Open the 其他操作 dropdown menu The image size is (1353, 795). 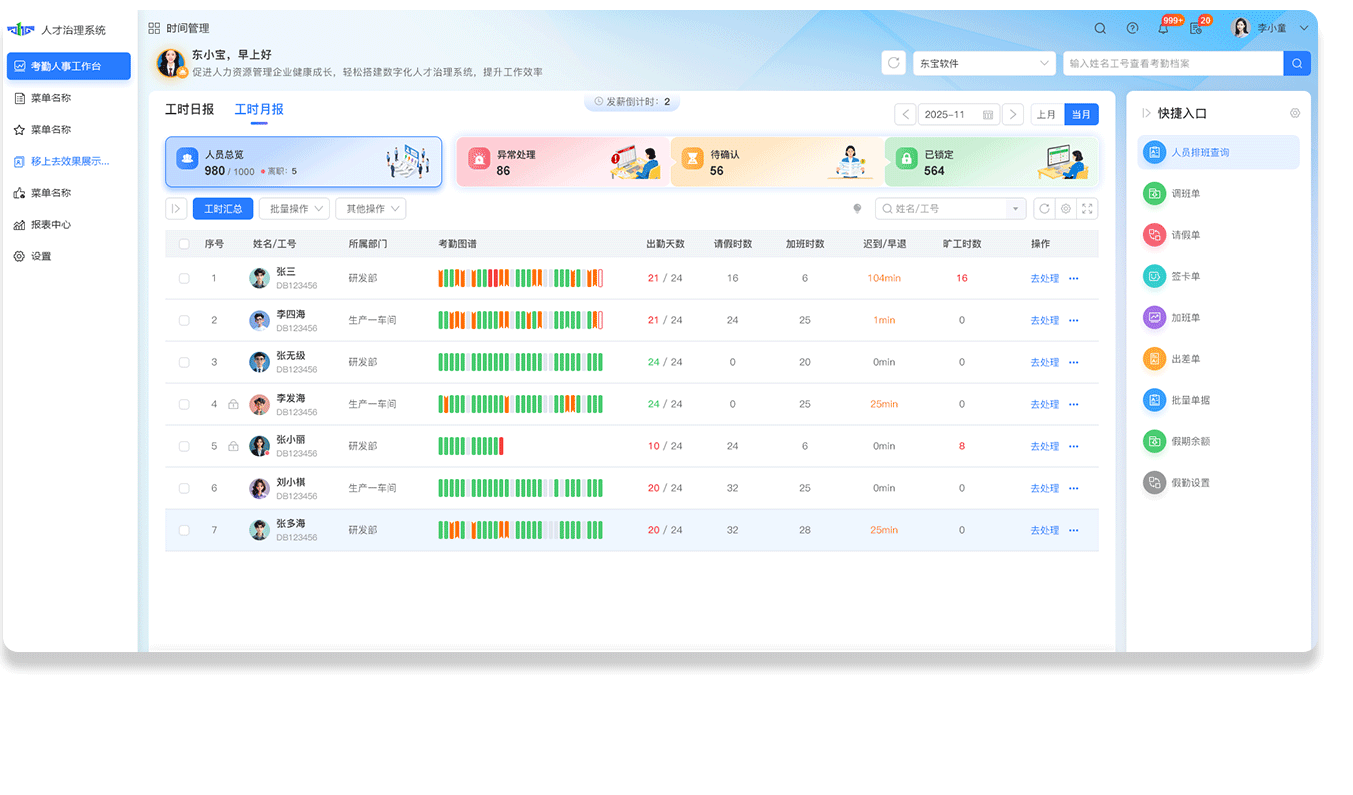coord(370,209)
